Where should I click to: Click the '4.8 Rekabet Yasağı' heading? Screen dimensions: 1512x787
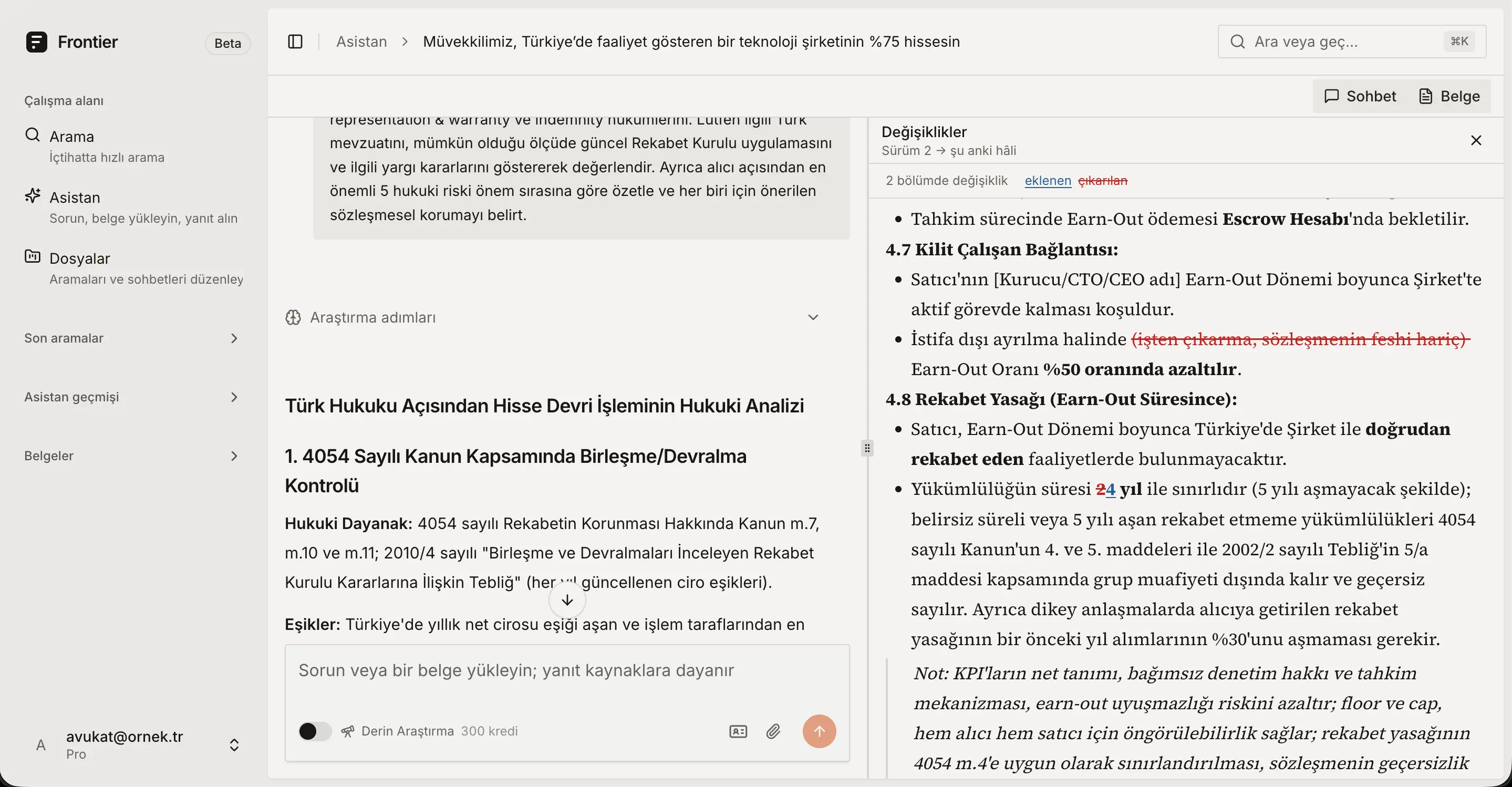[x=1061, y=399]
